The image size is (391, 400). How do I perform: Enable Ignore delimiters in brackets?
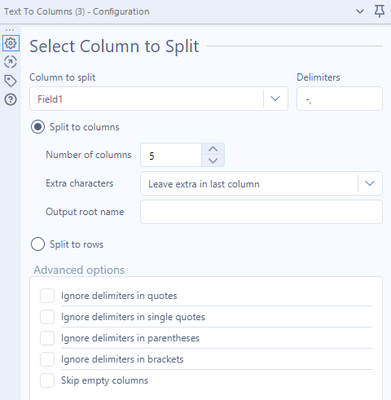47,359
